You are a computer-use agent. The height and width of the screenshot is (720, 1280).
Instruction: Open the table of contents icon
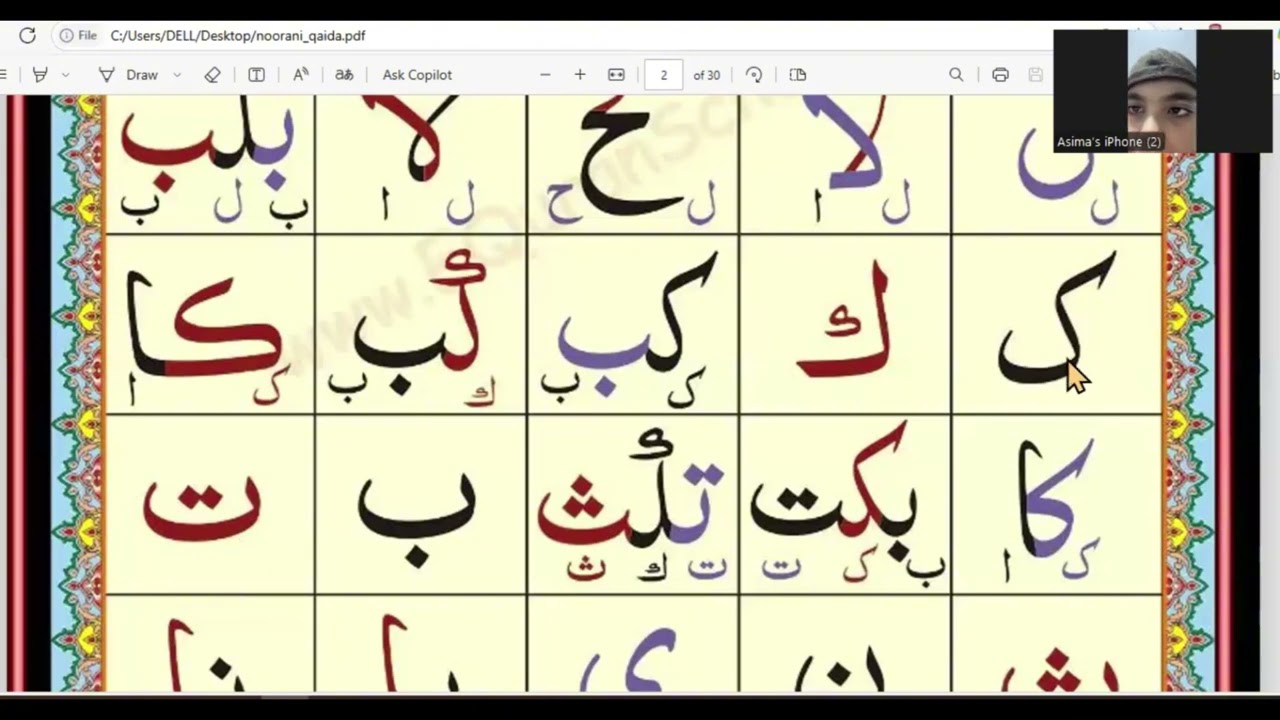tap(3, 75)
